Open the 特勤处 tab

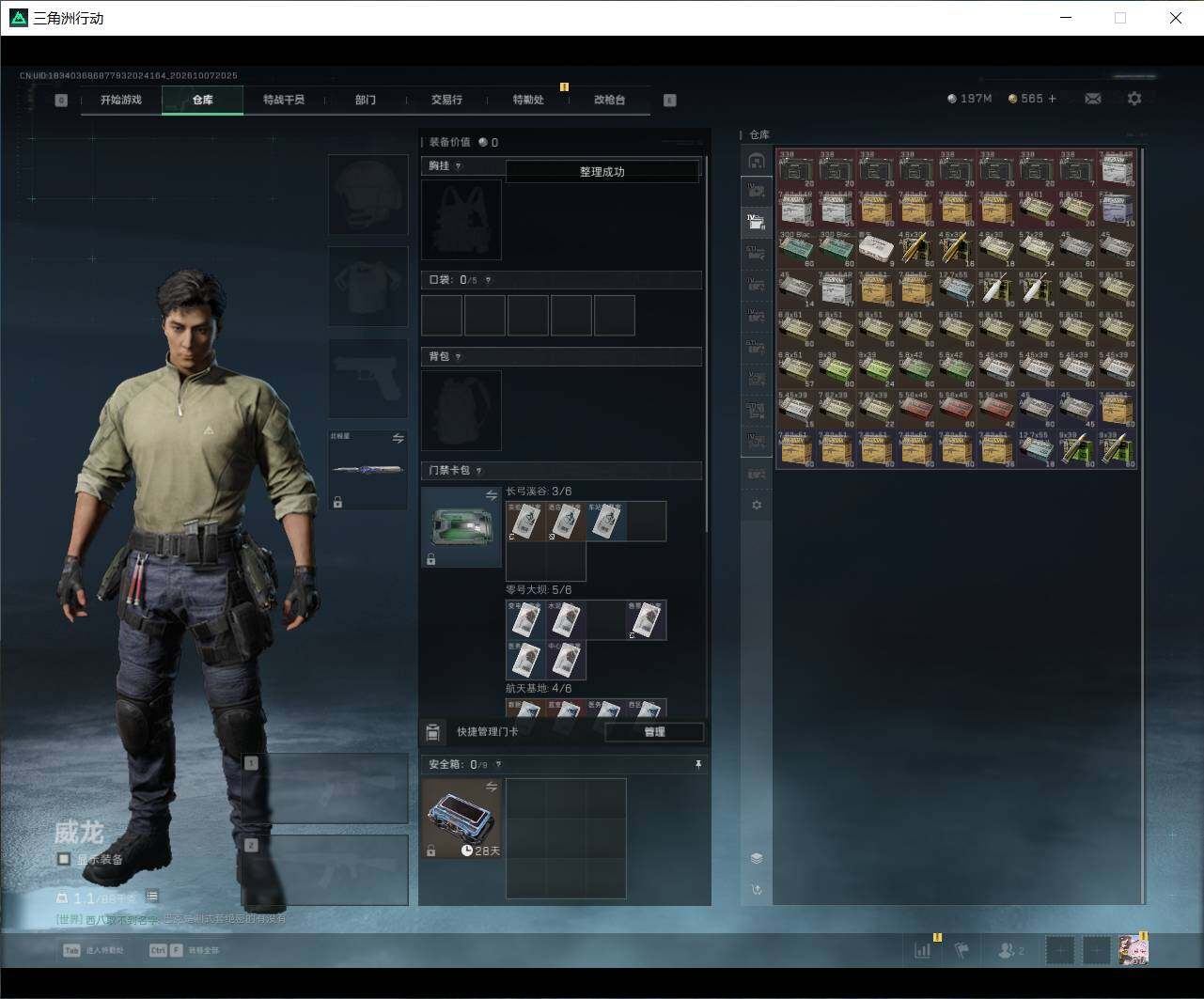528,100
